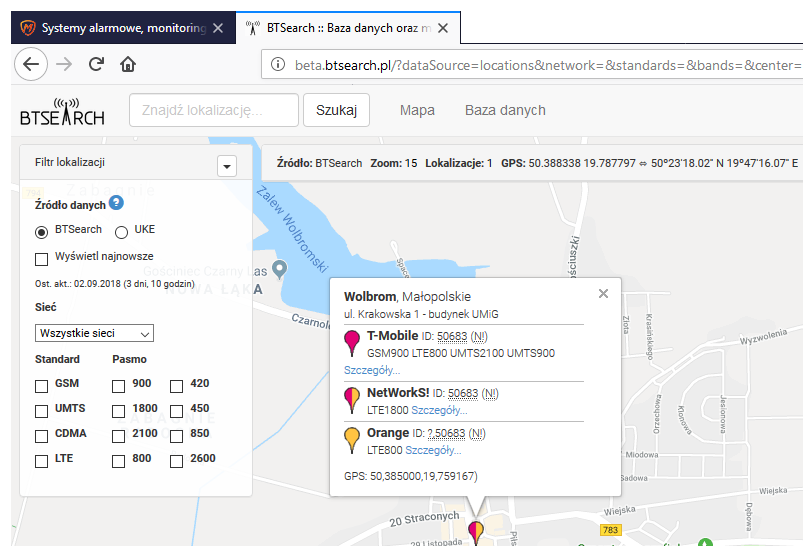The image size is (811, 559).
Task: Collapse the Filtr lokalizacji panel arrow
Action: (x=226, y=167)
